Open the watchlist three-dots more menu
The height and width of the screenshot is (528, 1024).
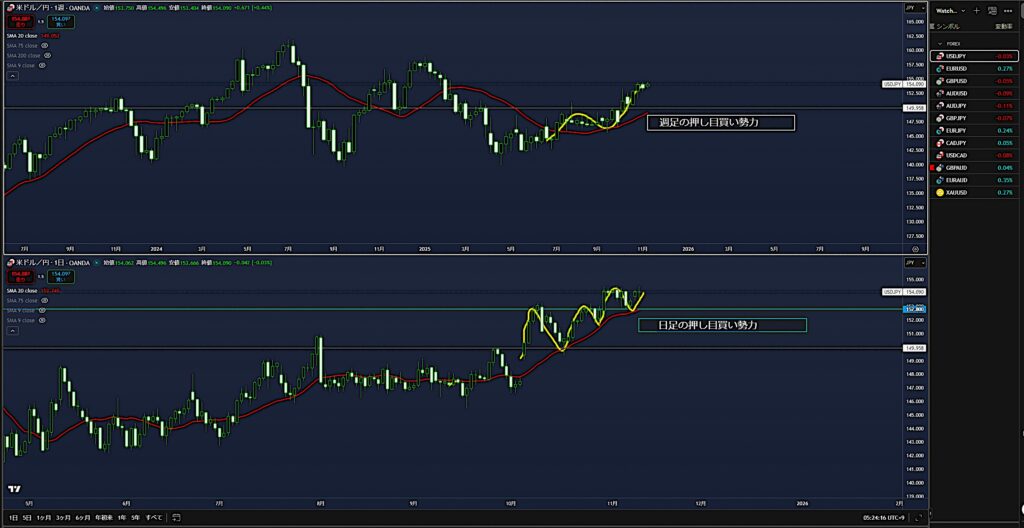pyautogui.click(x=1009, y=10)
